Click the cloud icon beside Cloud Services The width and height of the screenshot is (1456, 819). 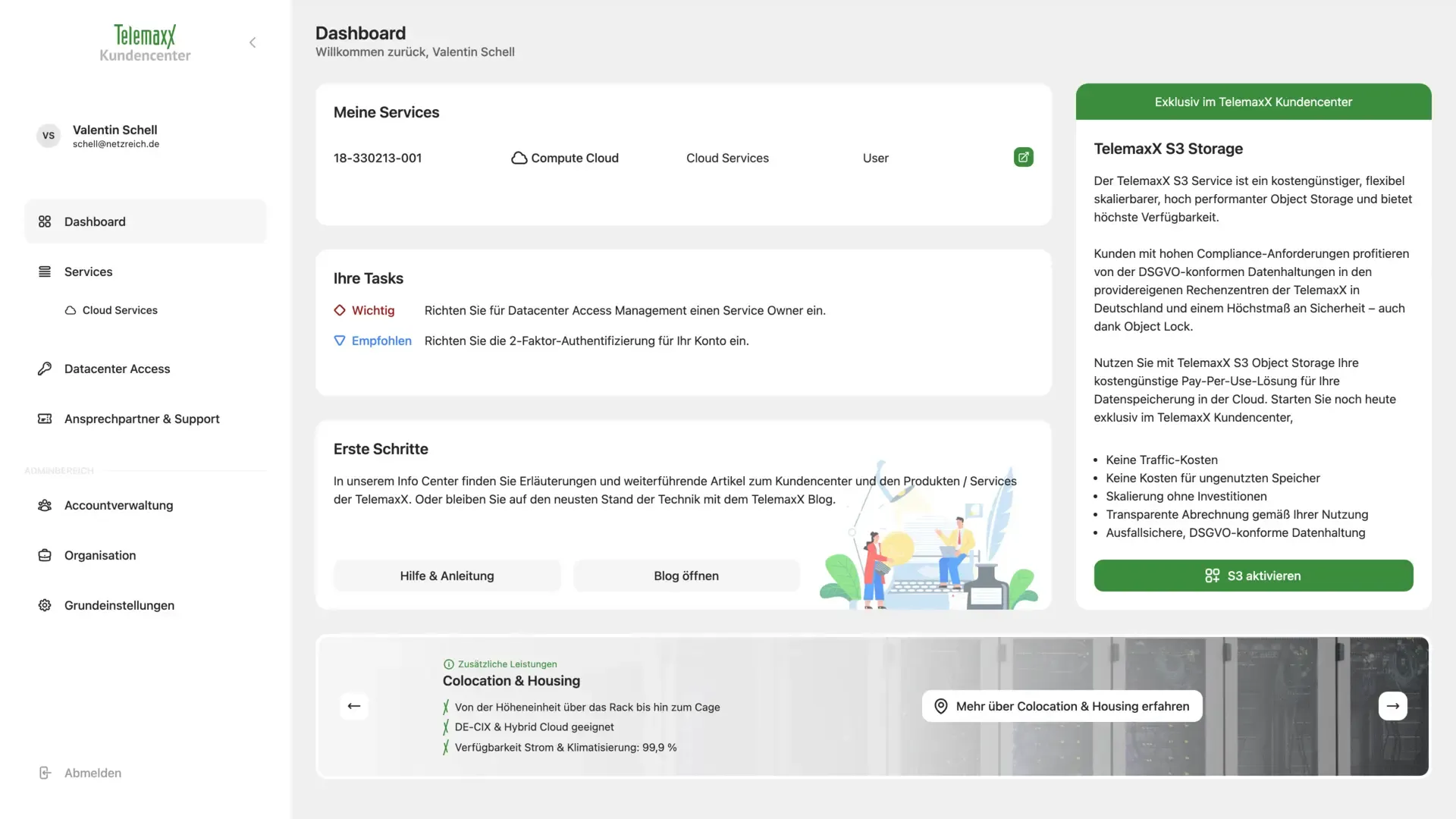pos(71,310)
